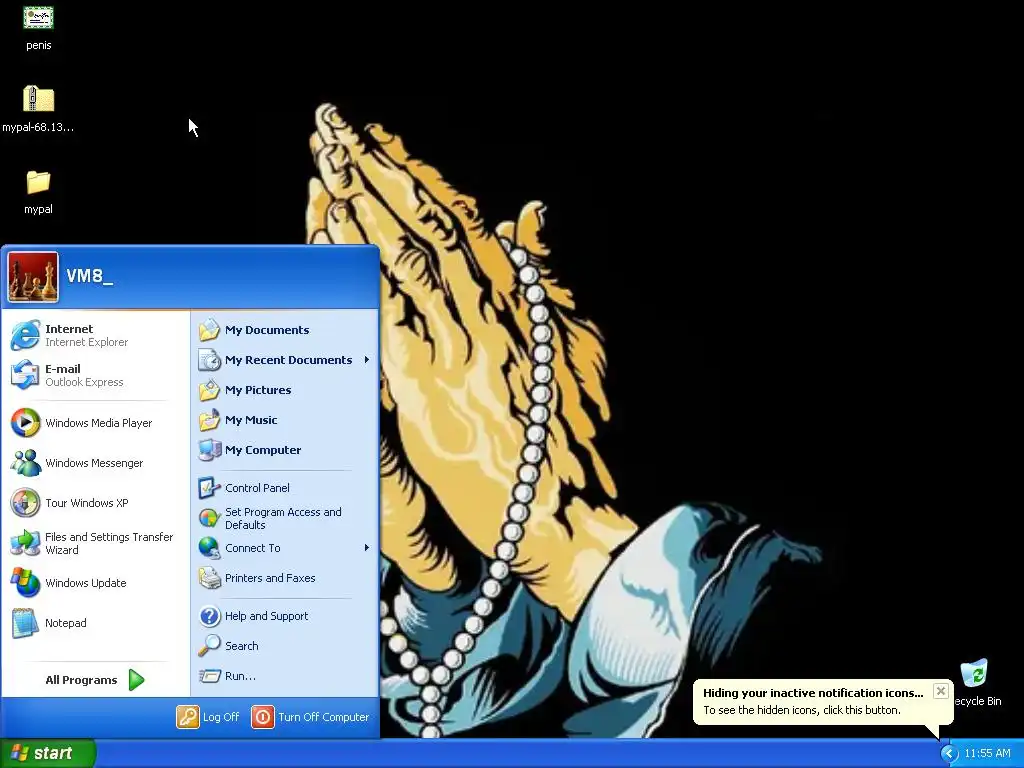Click the Turn Off Computer power icon
This screenshot has width=1024, height=768.
pyautogui.click(x=263, y=717)
